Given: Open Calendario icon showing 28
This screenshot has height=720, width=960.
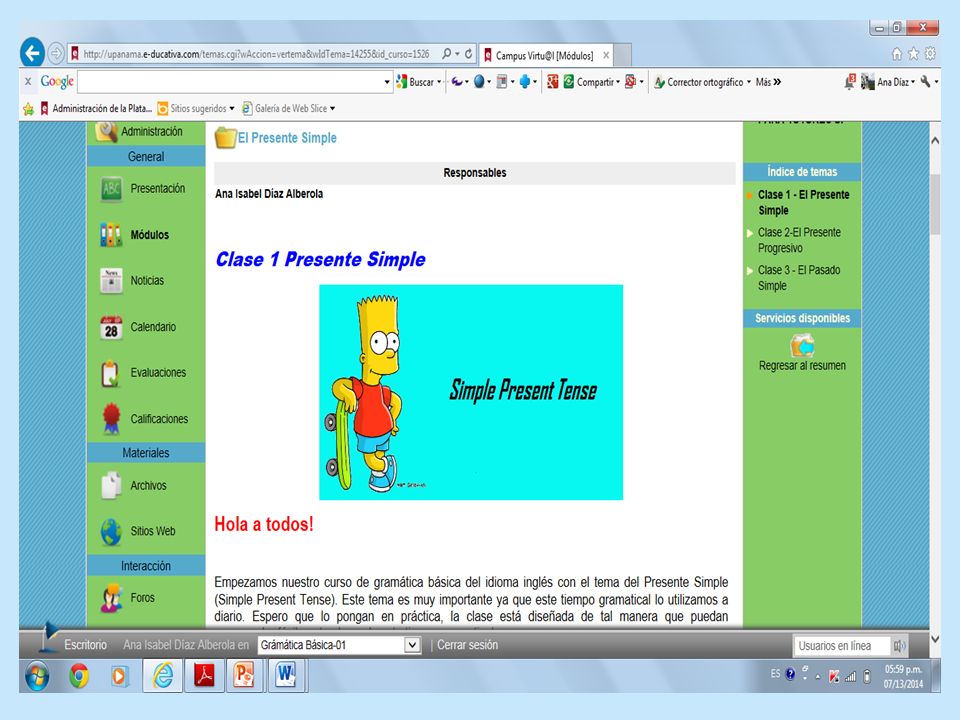Looking at the screenshot, I should 111,327.
